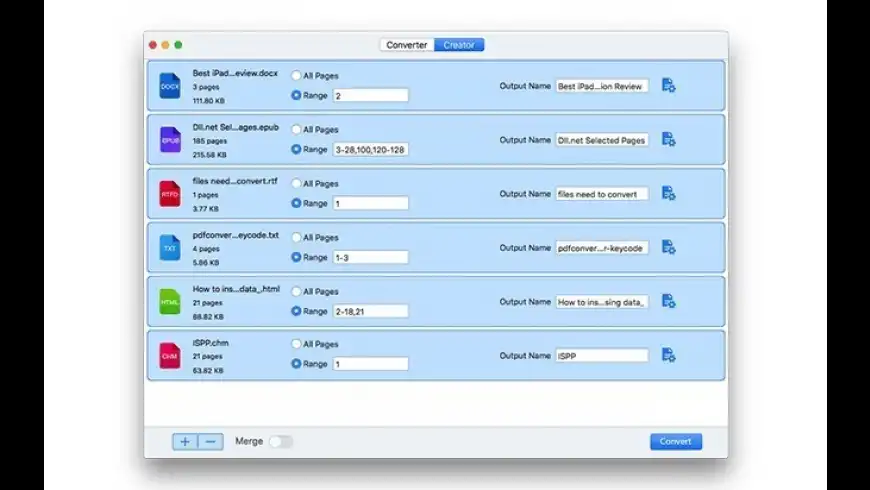Open output settings icon for pdfconver keycode row

(669, 247)
